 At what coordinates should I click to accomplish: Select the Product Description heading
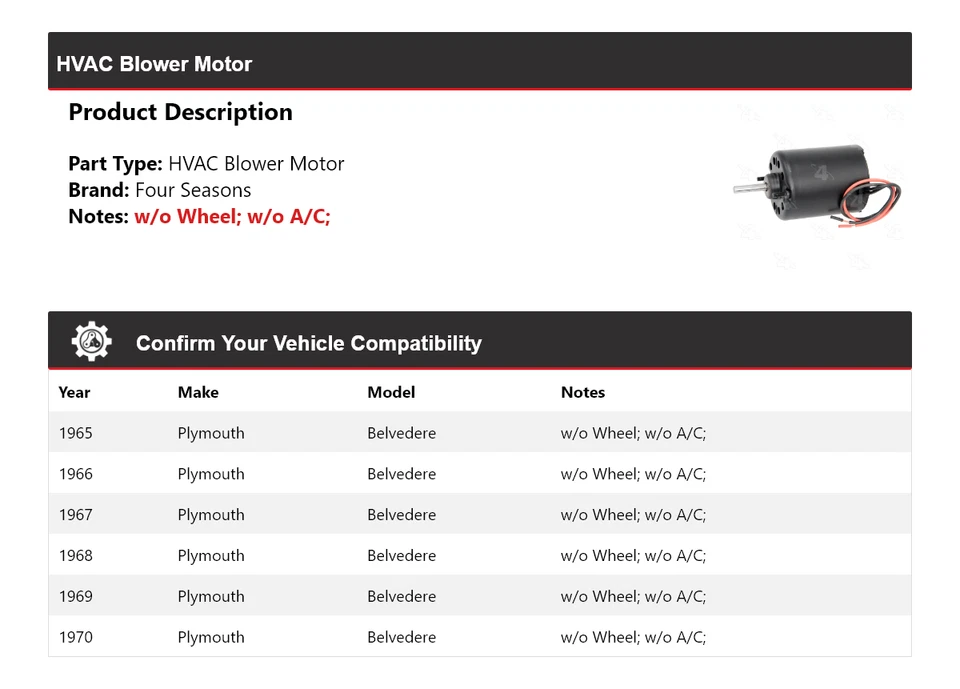click(180, 112)
